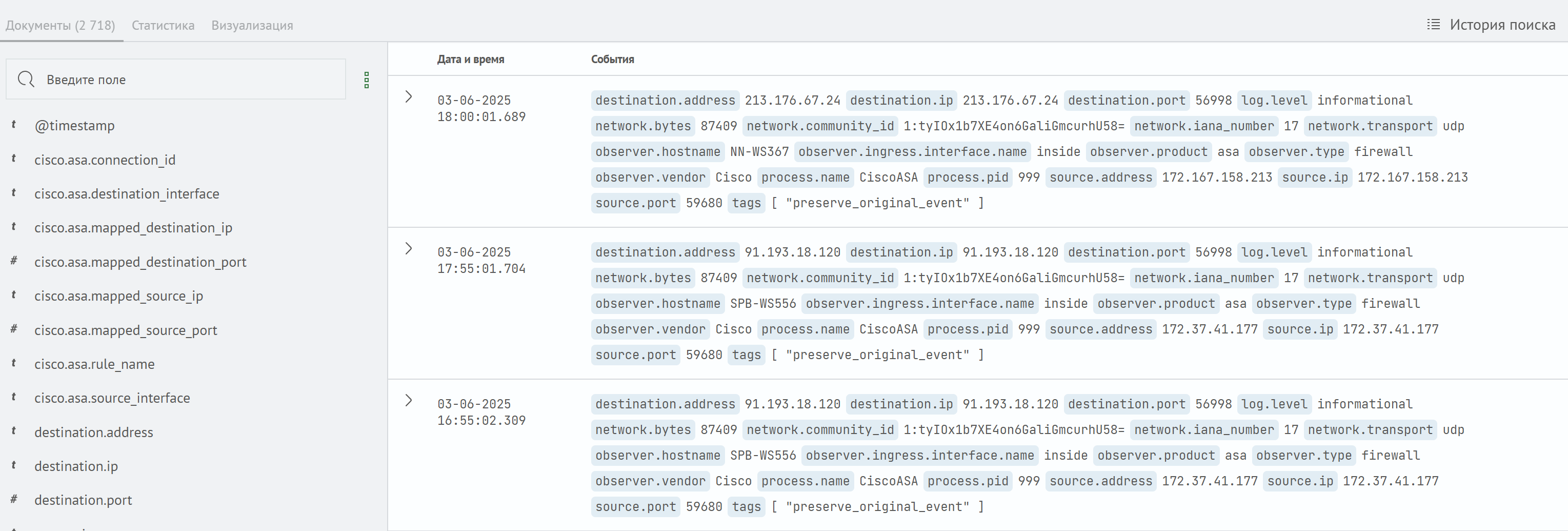Screen dimensions: 1568x531
Task: Click number type icon beside cisco.asa.mapped_destination_port
Action: [13, 261]
